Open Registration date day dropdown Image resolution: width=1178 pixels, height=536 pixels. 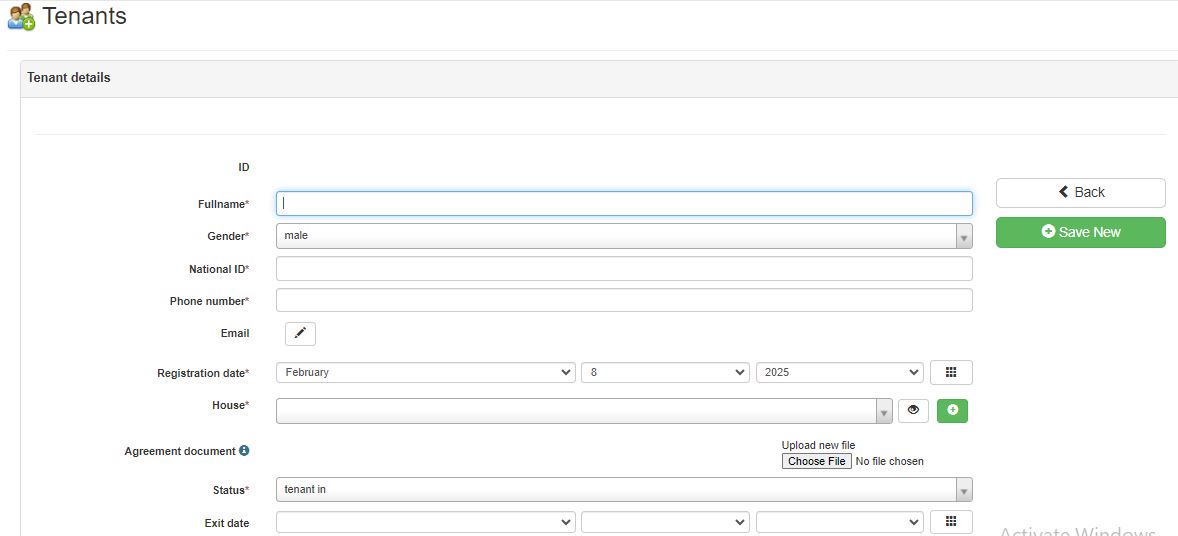[x=665, y=372]
